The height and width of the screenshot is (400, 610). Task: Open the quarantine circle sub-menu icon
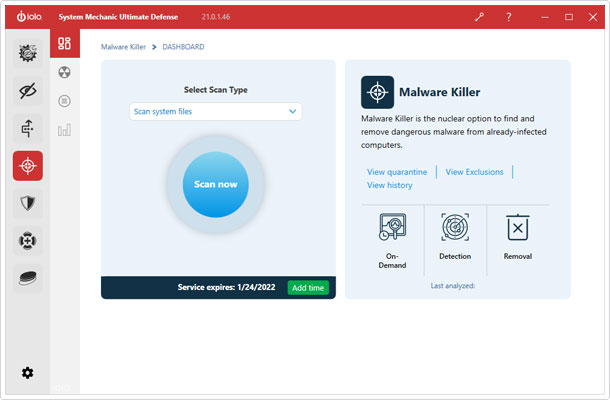pos(65,101)
